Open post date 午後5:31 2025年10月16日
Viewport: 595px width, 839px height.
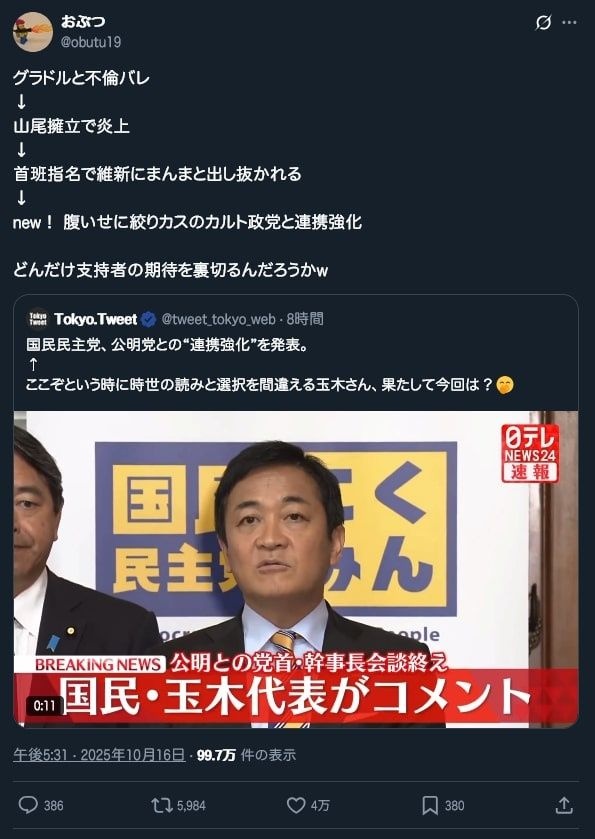99,755
